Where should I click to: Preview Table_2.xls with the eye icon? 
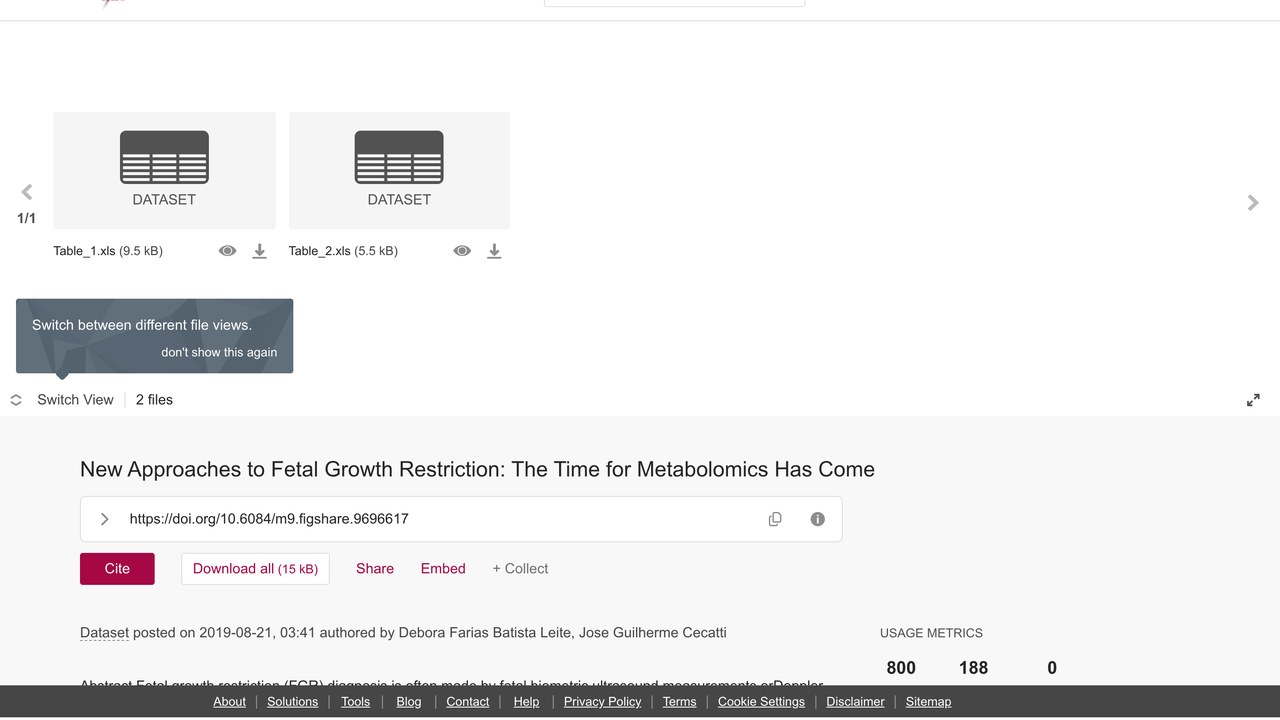[x=462, y=251]
